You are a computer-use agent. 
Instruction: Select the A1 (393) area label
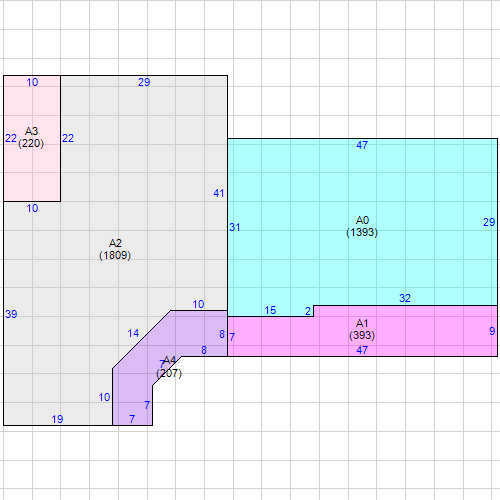tap(362, 329)
